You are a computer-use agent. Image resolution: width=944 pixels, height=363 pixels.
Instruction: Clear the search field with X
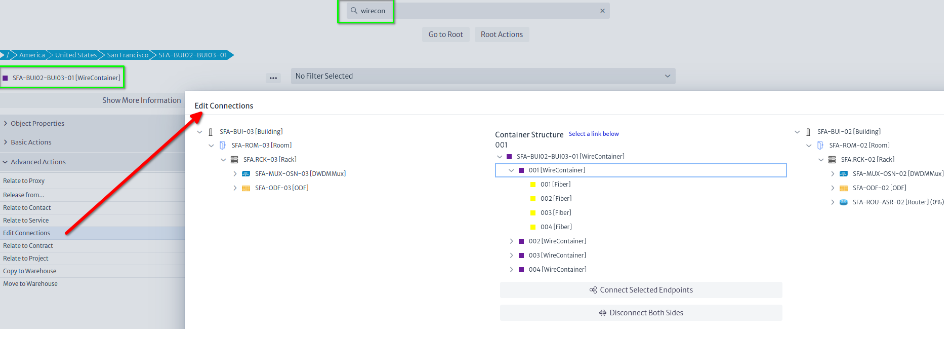[602, 11]
